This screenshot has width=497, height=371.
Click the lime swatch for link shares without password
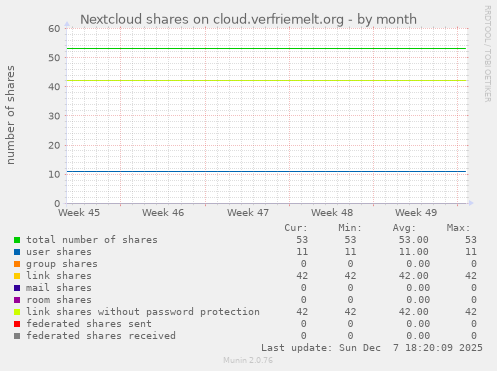[x=17, y=312]
